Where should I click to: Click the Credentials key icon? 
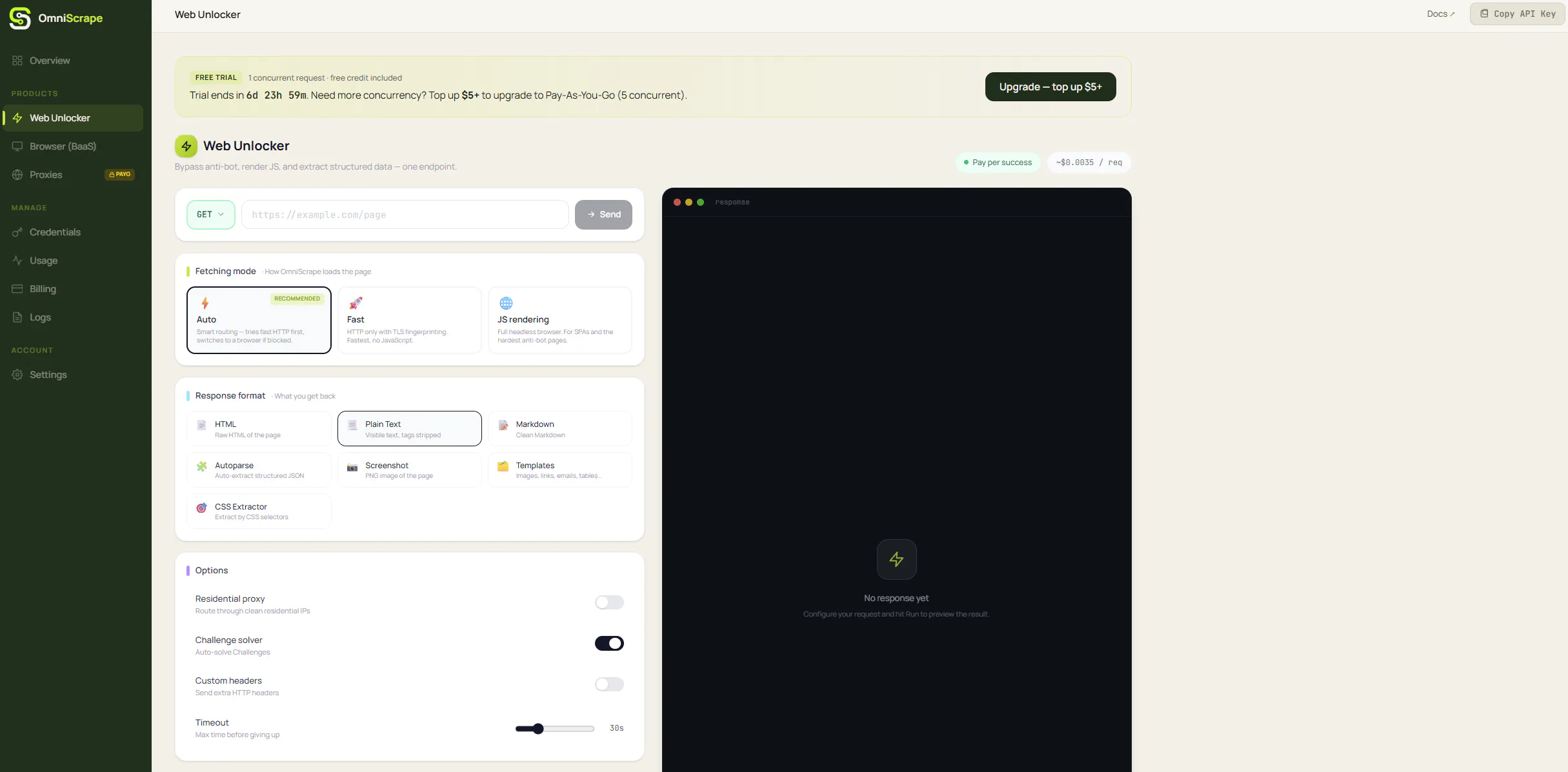click(17, 232)
